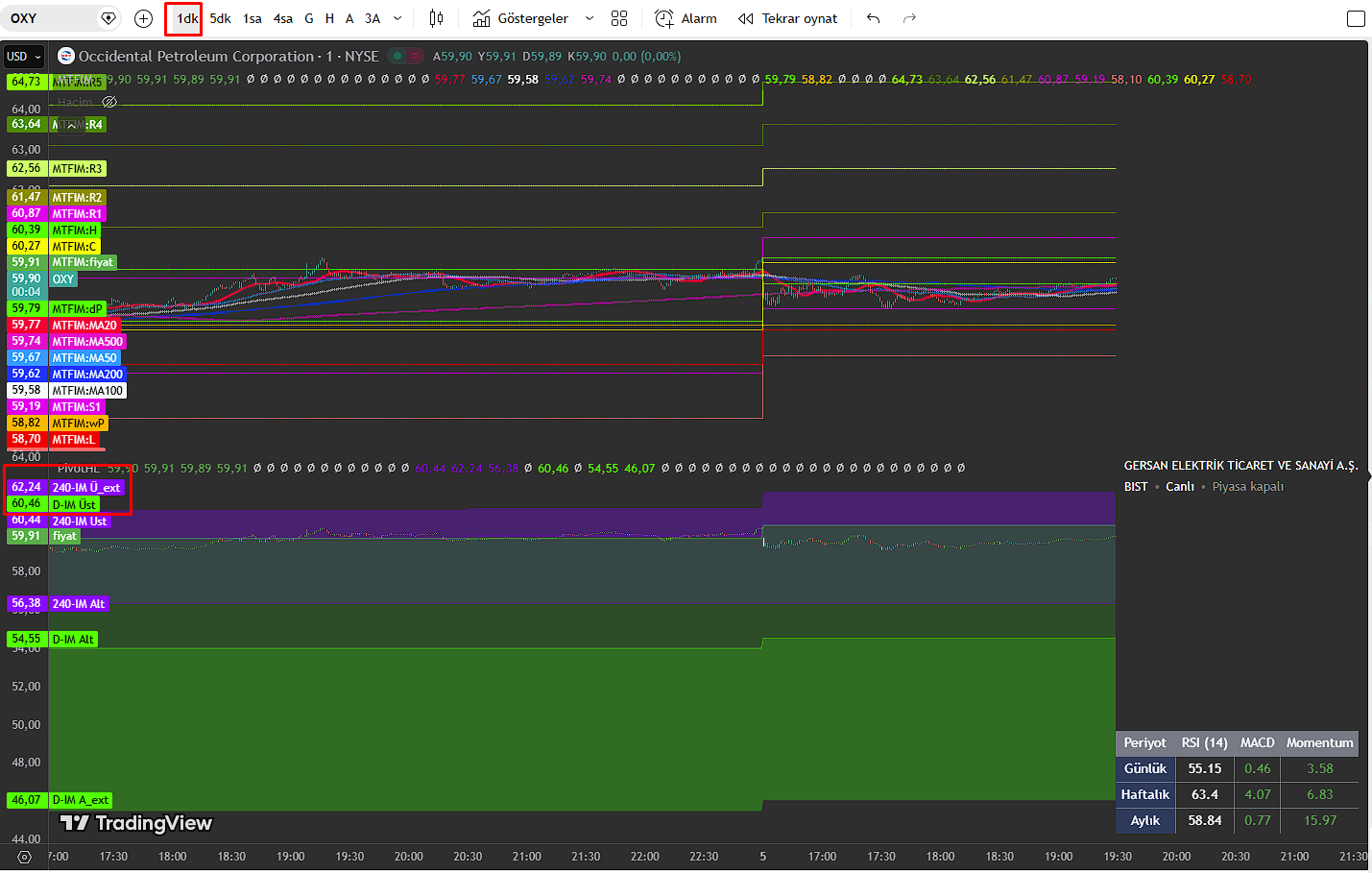Click the GERSAN ELEKTRİK company name

tap(1241, 466)
